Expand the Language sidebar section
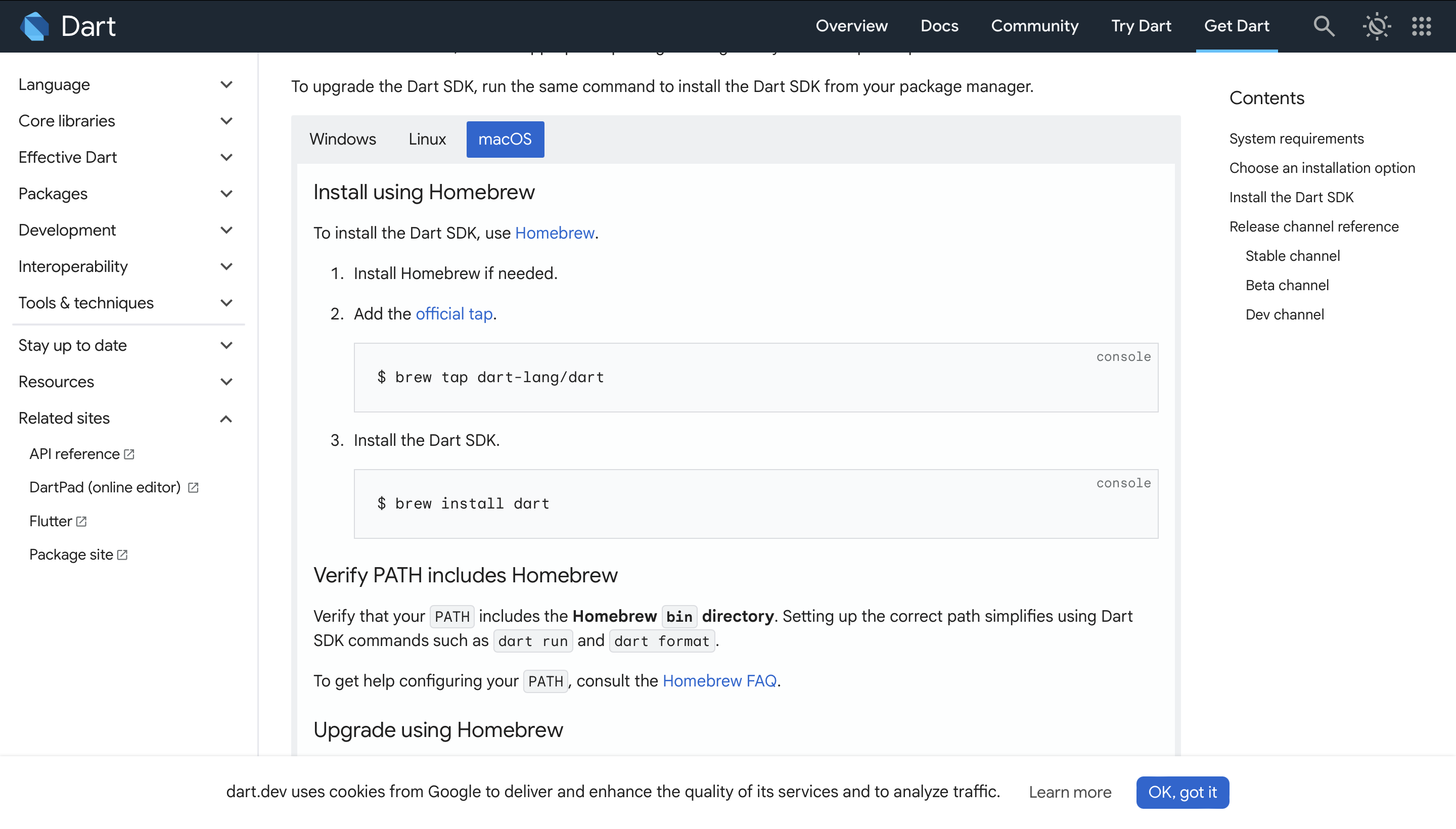The image size is (1456, 829). point(226,85)
